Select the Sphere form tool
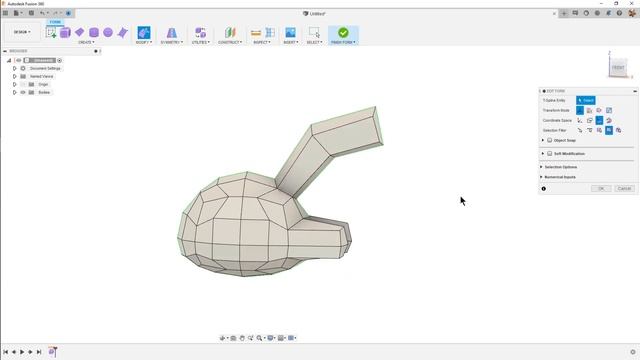This screenshot has height=360, width=640. point(108,32)
